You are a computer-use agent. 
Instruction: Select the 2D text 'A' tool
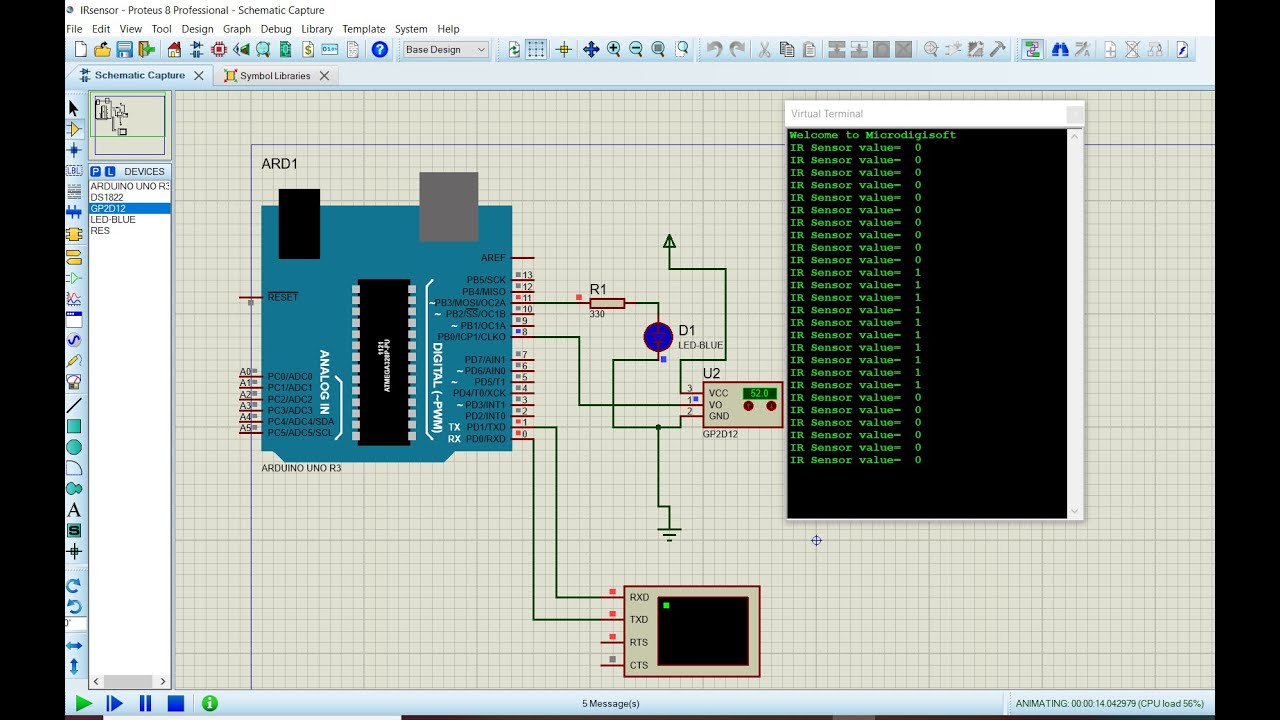tap(73, 510)
